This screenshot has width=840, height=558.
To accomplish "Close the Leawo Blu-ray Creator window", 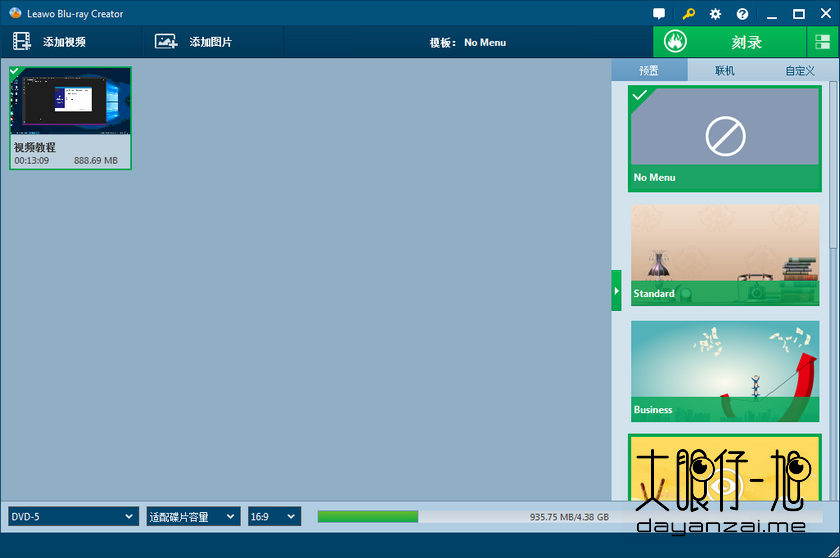I will [826, 13].
